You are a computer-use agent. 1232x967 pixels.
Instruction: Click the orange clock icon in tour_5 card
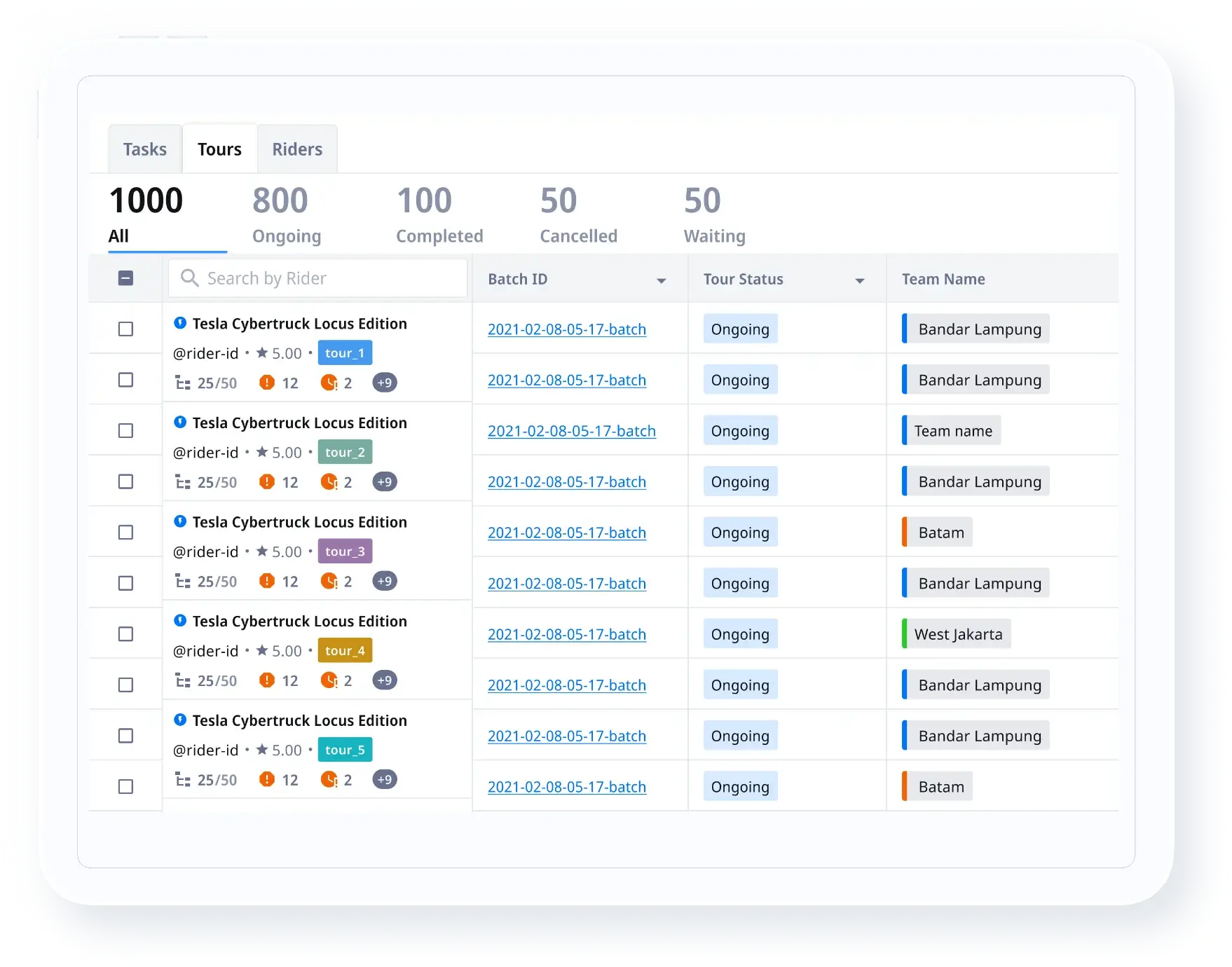329,780
